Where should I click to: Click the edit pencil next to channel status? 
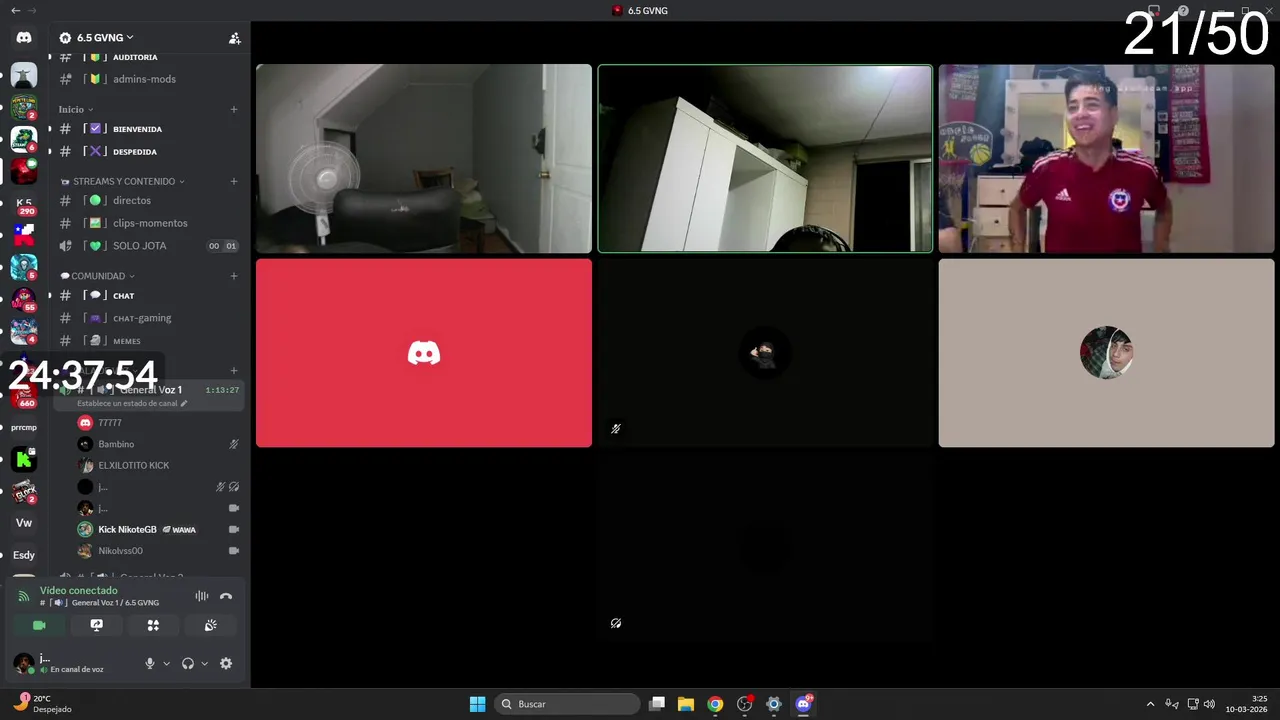184,403
